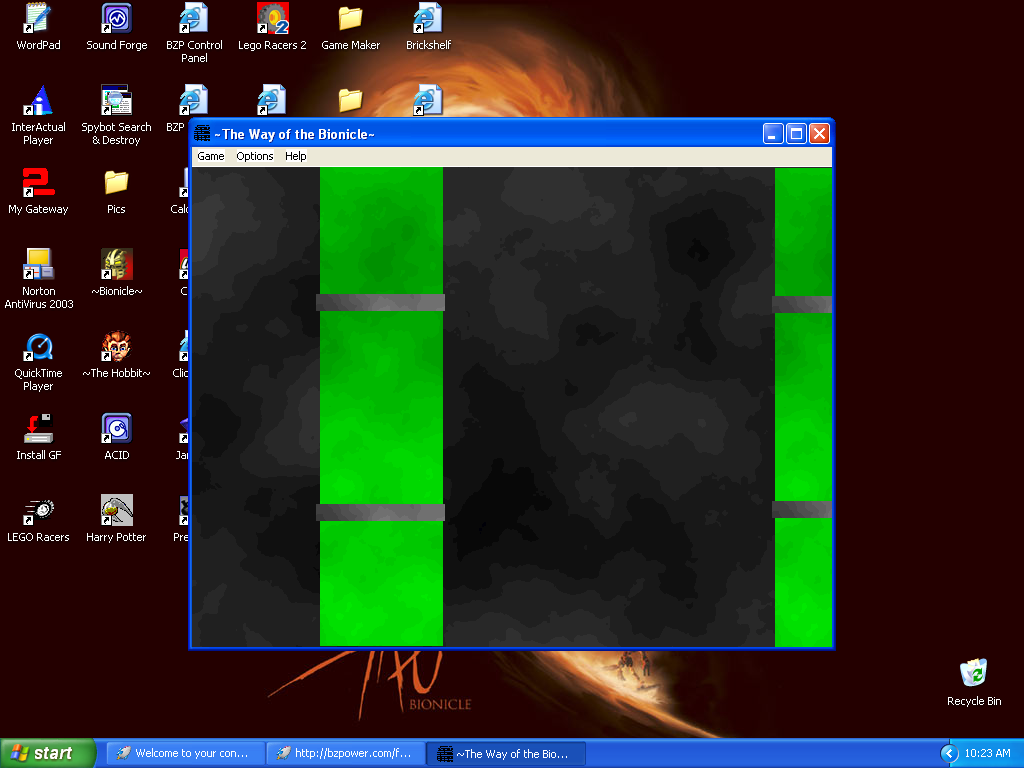Start Lego Racers 2 from desktop

point(272,27)
